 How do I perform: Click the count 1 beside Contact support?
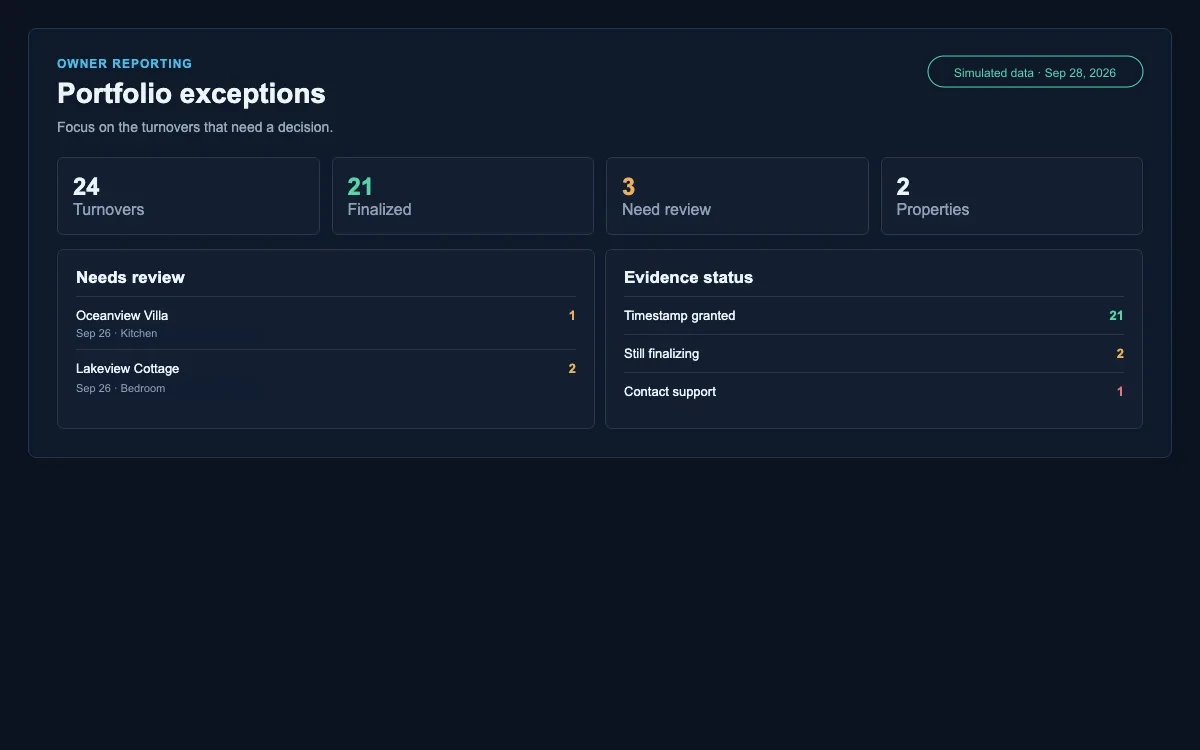[x=1120, y=392]
